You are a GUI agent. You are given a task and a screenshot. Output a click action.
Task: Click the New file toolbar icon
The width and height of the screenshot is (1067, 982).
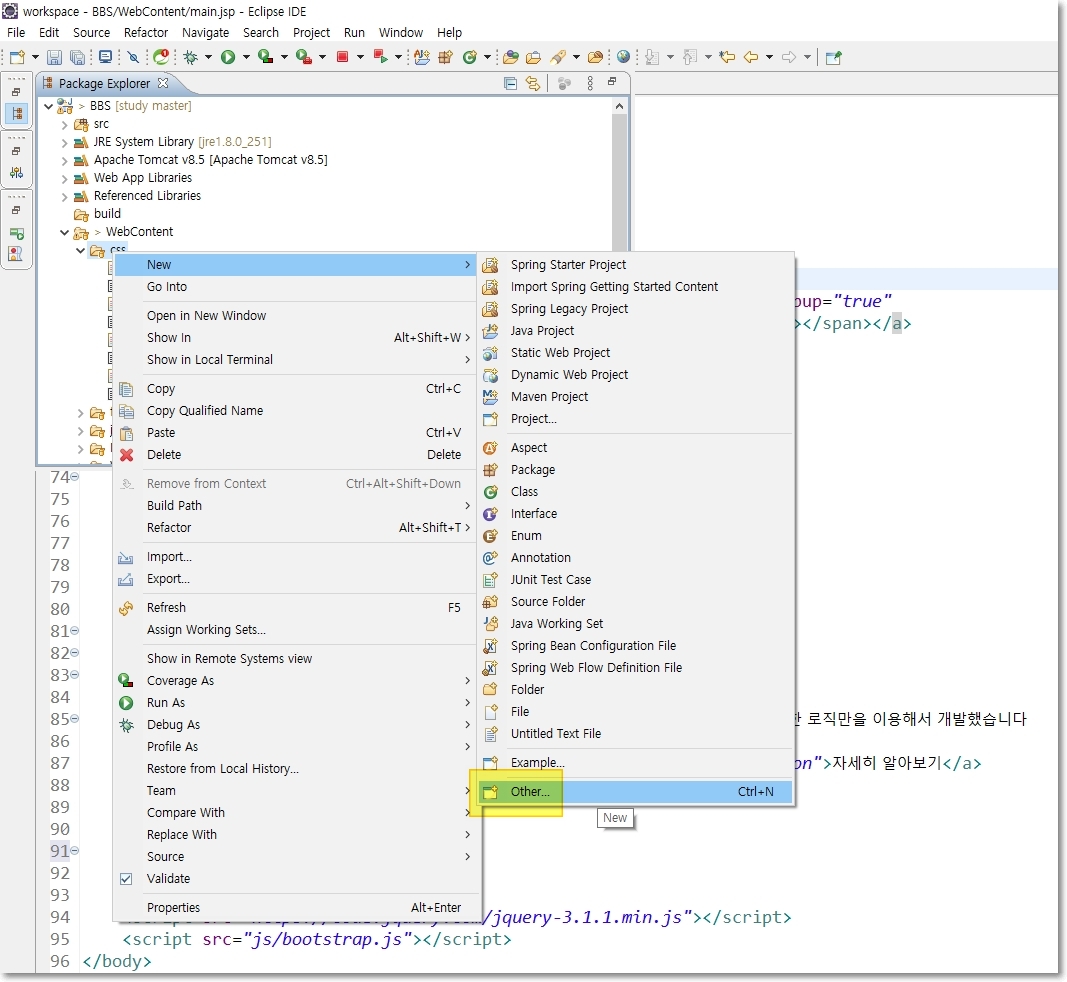[17, 57]
